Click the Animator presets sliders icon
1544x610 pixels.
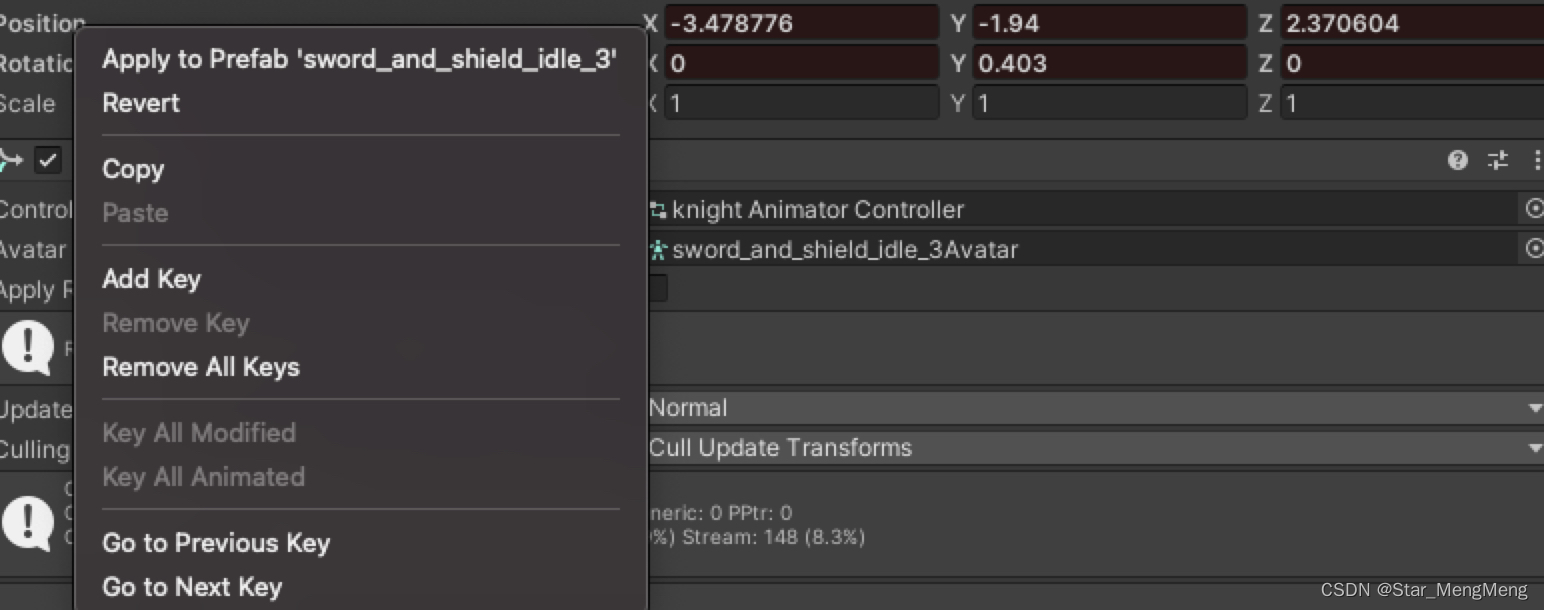pos(1497,160)
